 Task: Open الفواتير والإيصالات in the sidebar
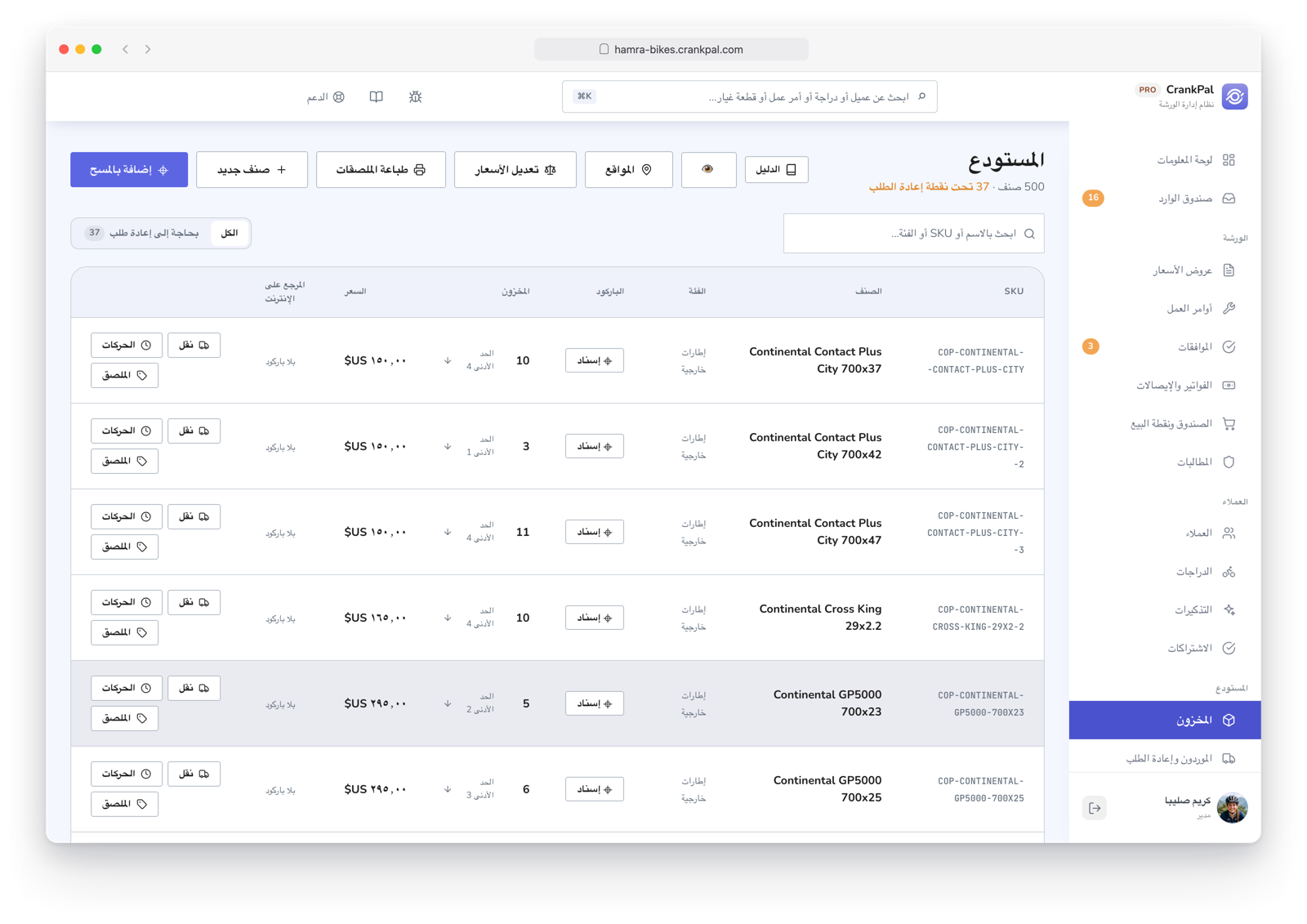point(1166,386)
